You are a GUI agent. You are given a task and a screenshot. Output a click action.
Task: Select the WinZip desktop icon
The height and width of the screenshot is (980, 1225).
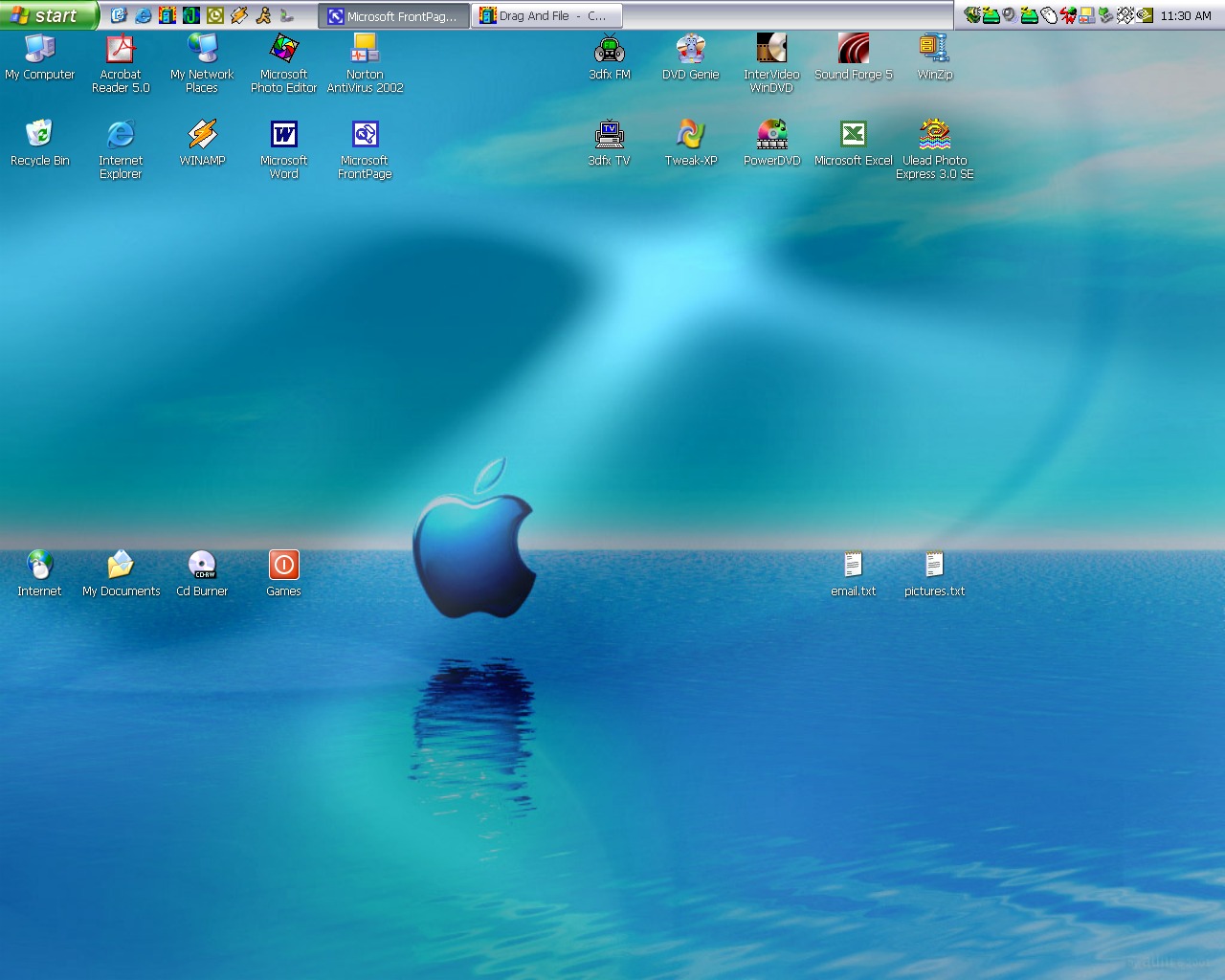[x=935, y=57]
